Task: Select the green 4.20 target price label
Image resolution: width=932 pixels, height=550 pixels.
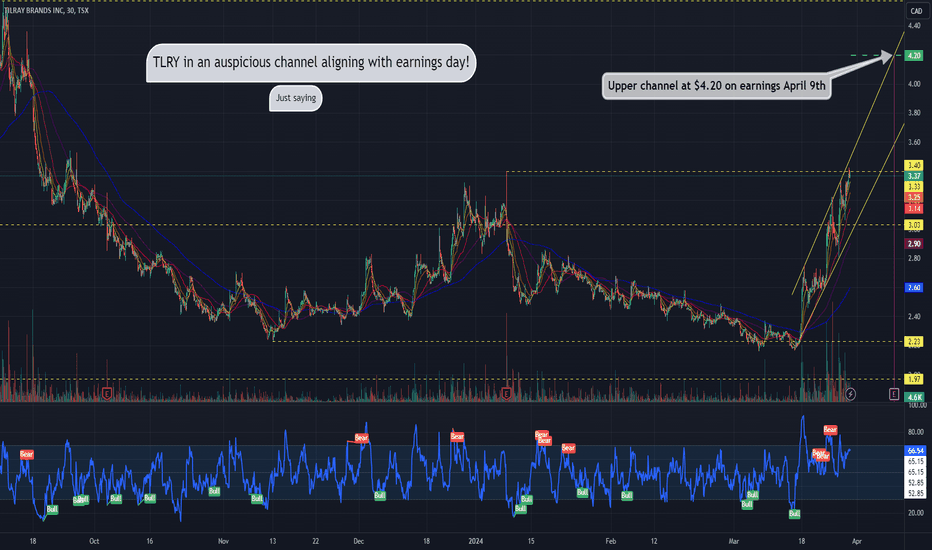Action: (x=914, y=56)
